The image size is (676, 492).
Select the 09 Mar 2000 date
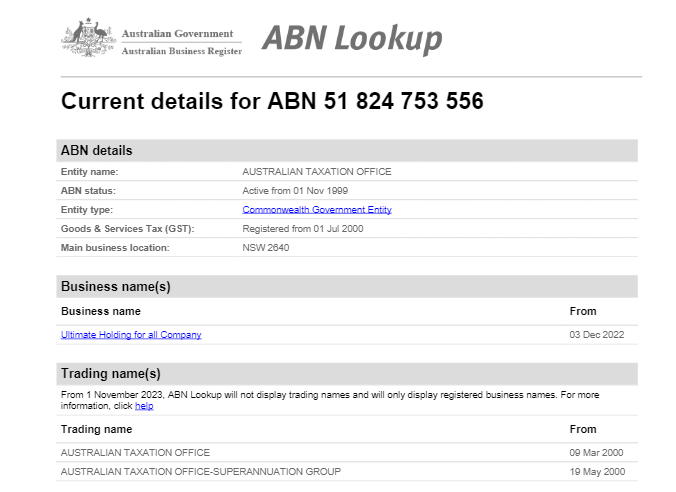coord(596,452)
